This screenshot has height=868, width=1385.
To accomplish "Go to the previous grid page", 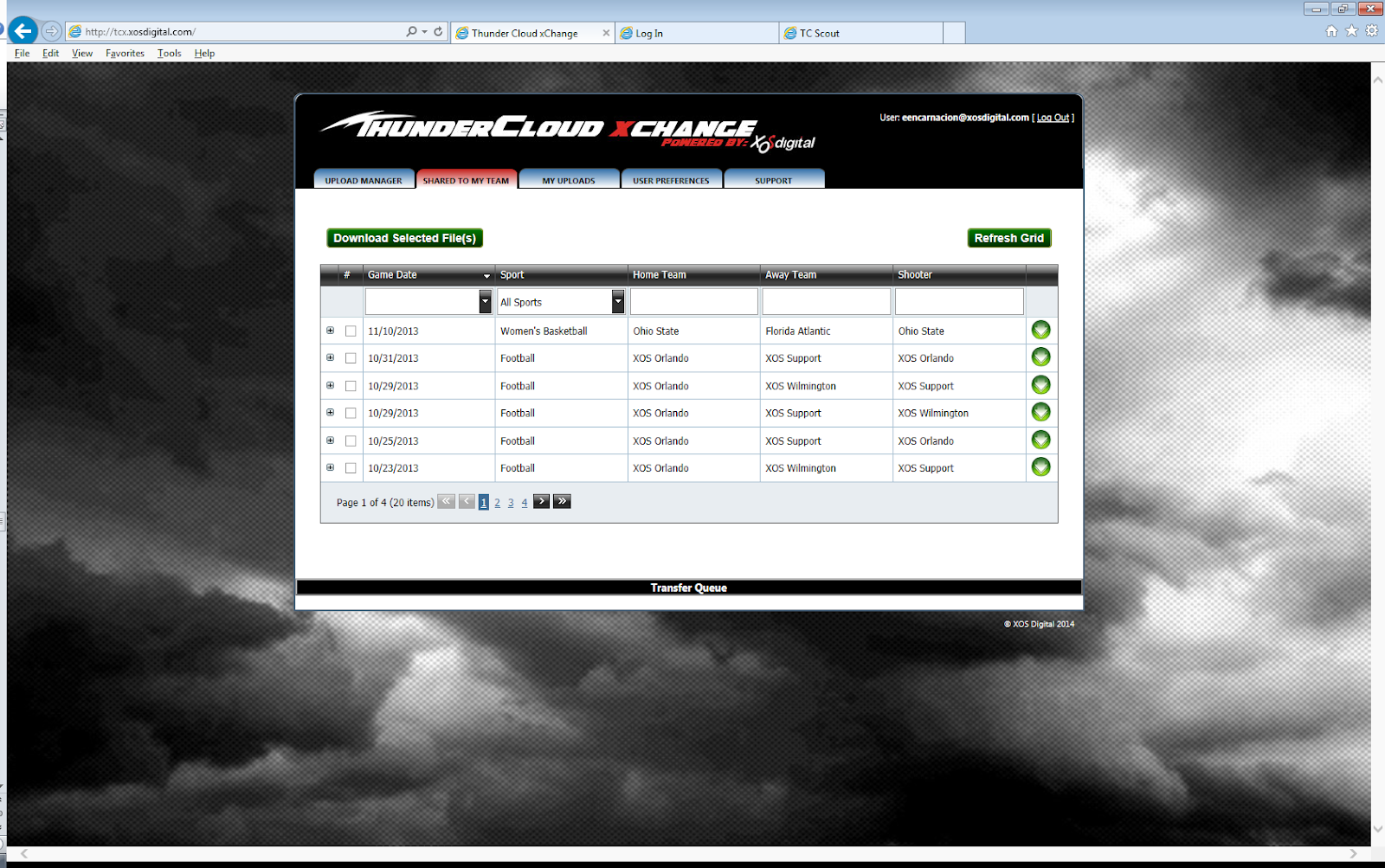I will 467,501.
